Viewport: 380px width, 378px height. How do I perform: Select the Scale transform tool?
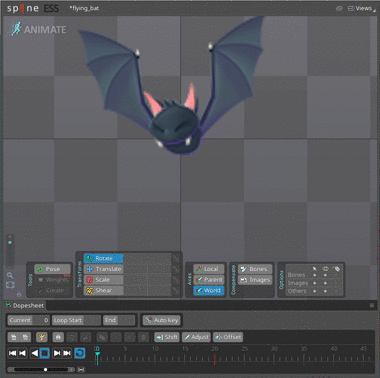104,280
